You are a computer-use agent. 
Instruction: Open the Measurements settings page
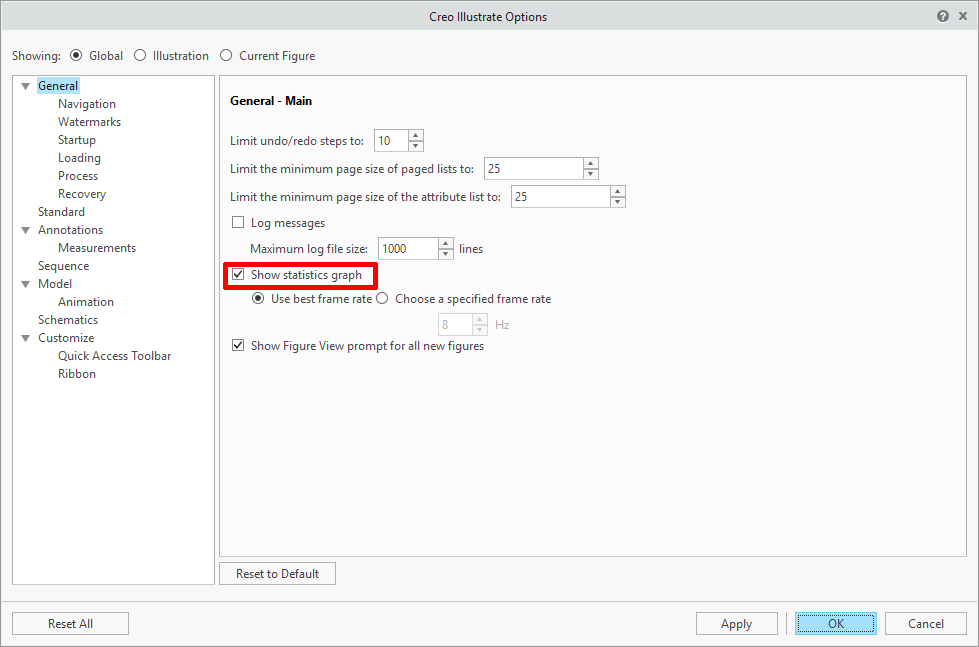[97, 248]
